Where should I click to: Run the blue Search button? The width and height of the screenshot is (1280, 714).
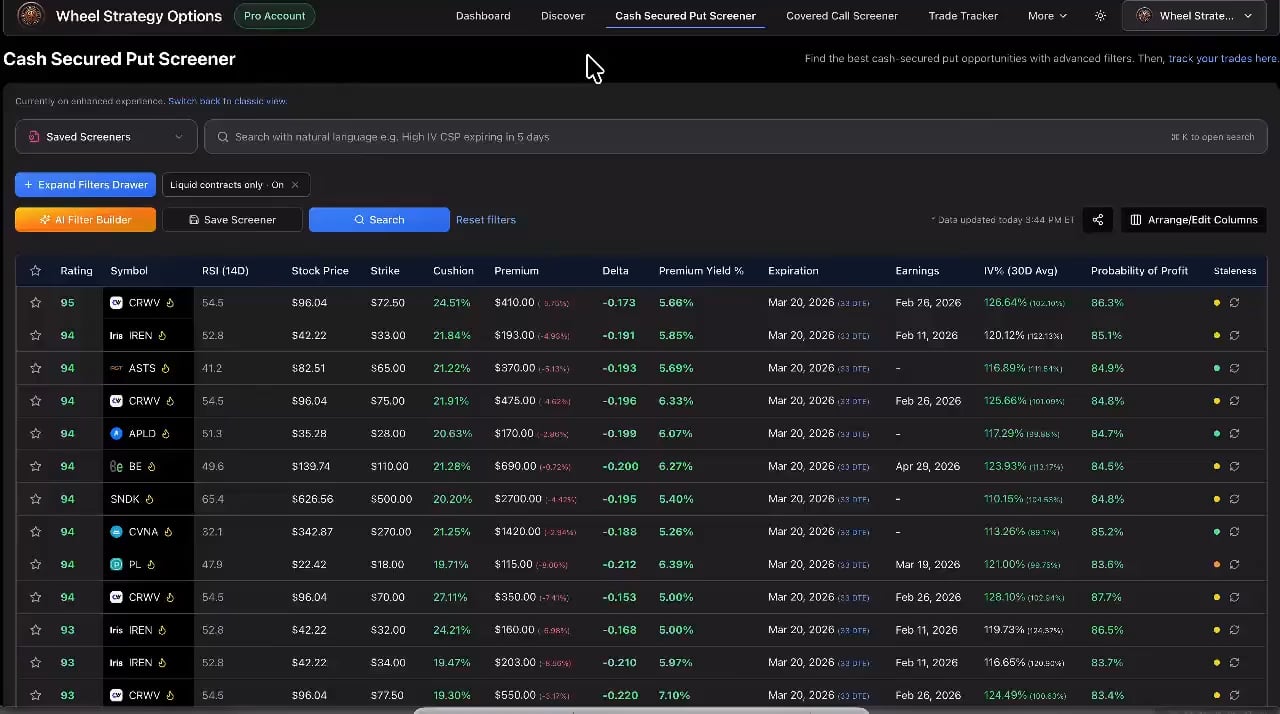click(x=379, y=220)
